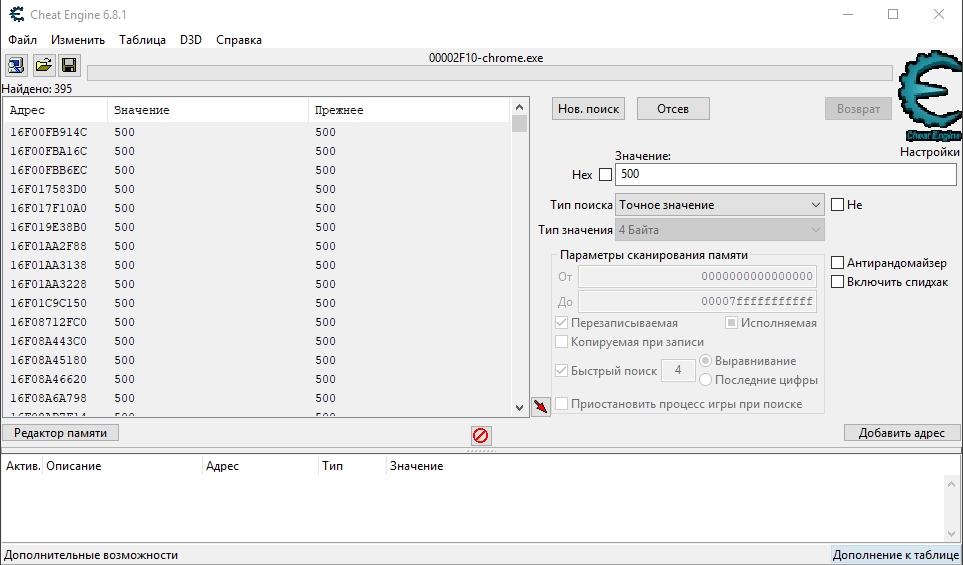Click the Прежнее column header

click(x=409, y=111)
